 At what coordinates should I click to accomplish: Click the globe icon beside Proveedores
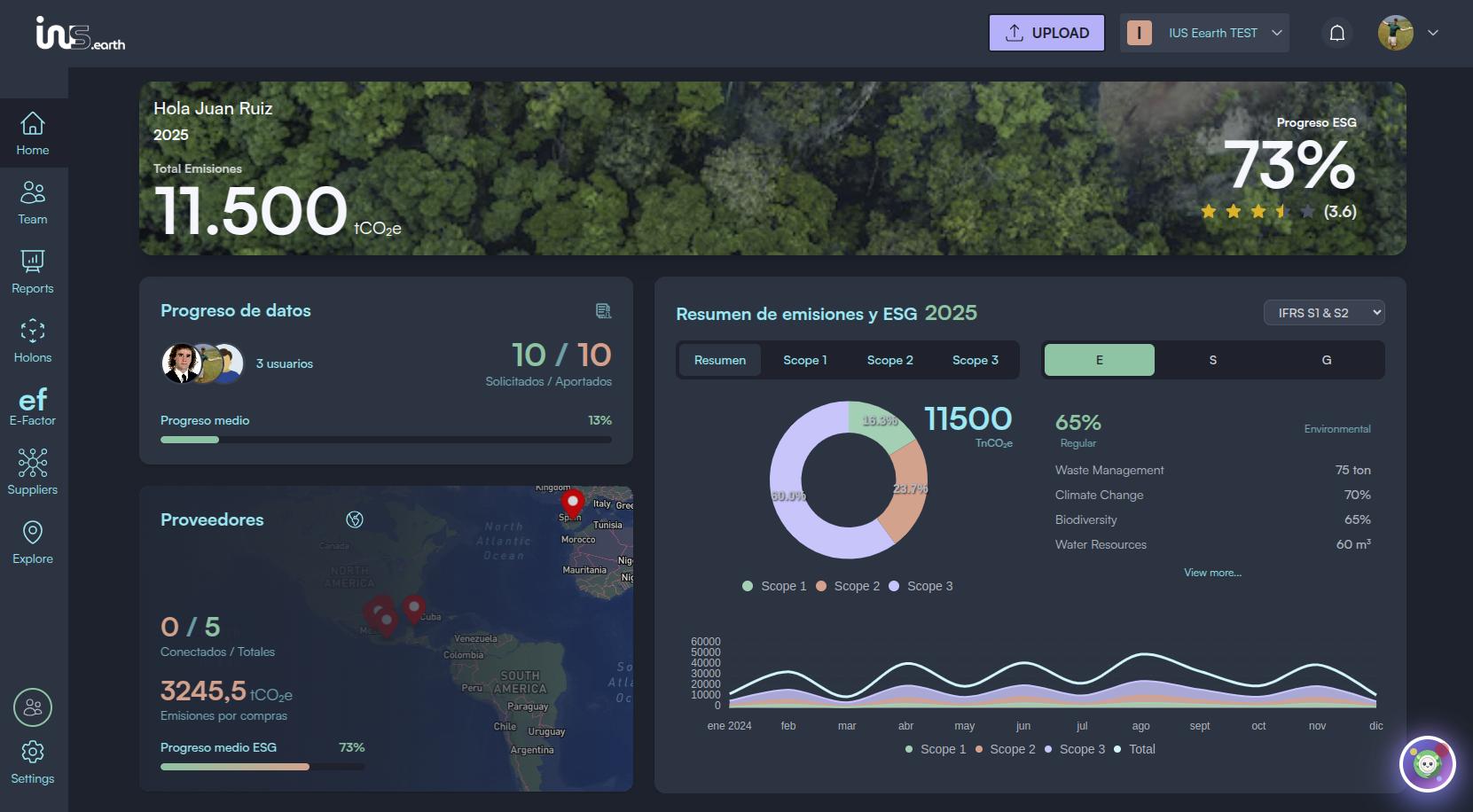(x=355, y=519)
